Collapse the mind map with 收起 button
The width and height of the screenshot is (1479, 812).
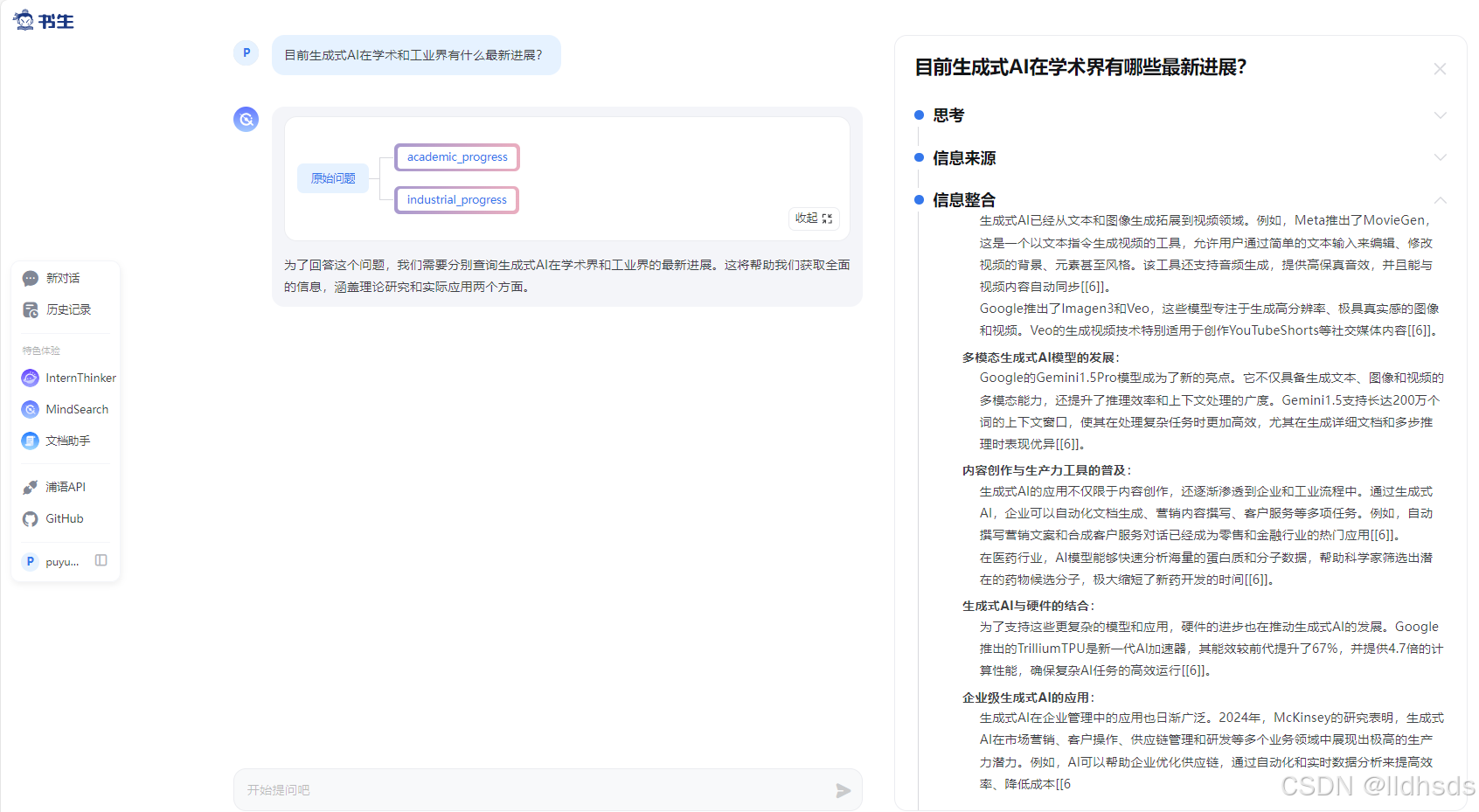[814, 218]
